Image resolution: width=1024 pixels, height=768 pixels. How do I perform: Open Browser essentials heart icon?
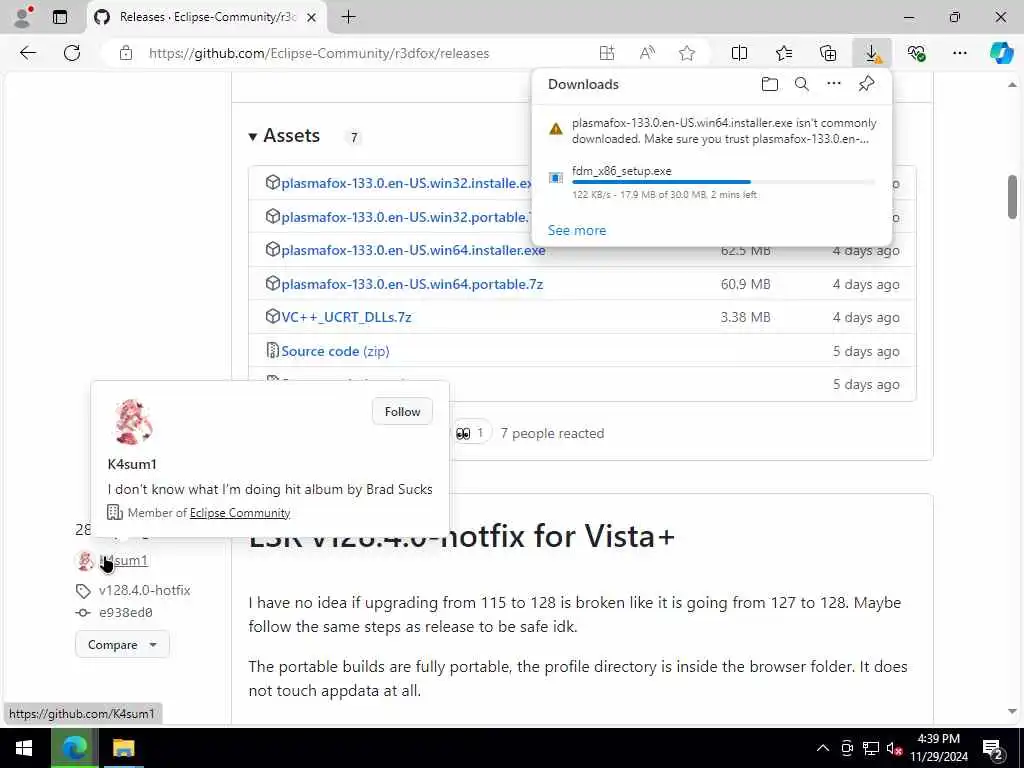(916, 54)
